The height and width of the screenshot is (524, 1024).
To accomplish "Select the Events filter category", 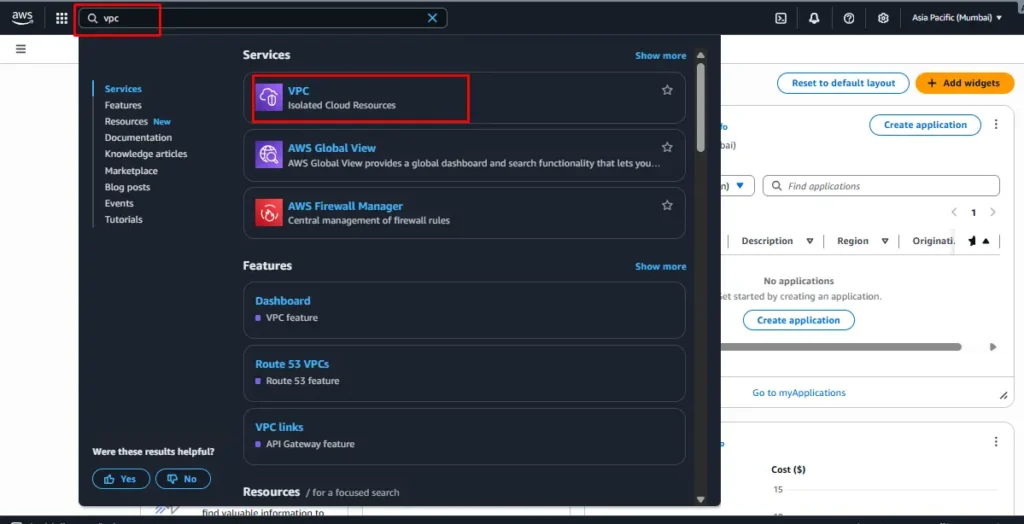I will 119,203.
